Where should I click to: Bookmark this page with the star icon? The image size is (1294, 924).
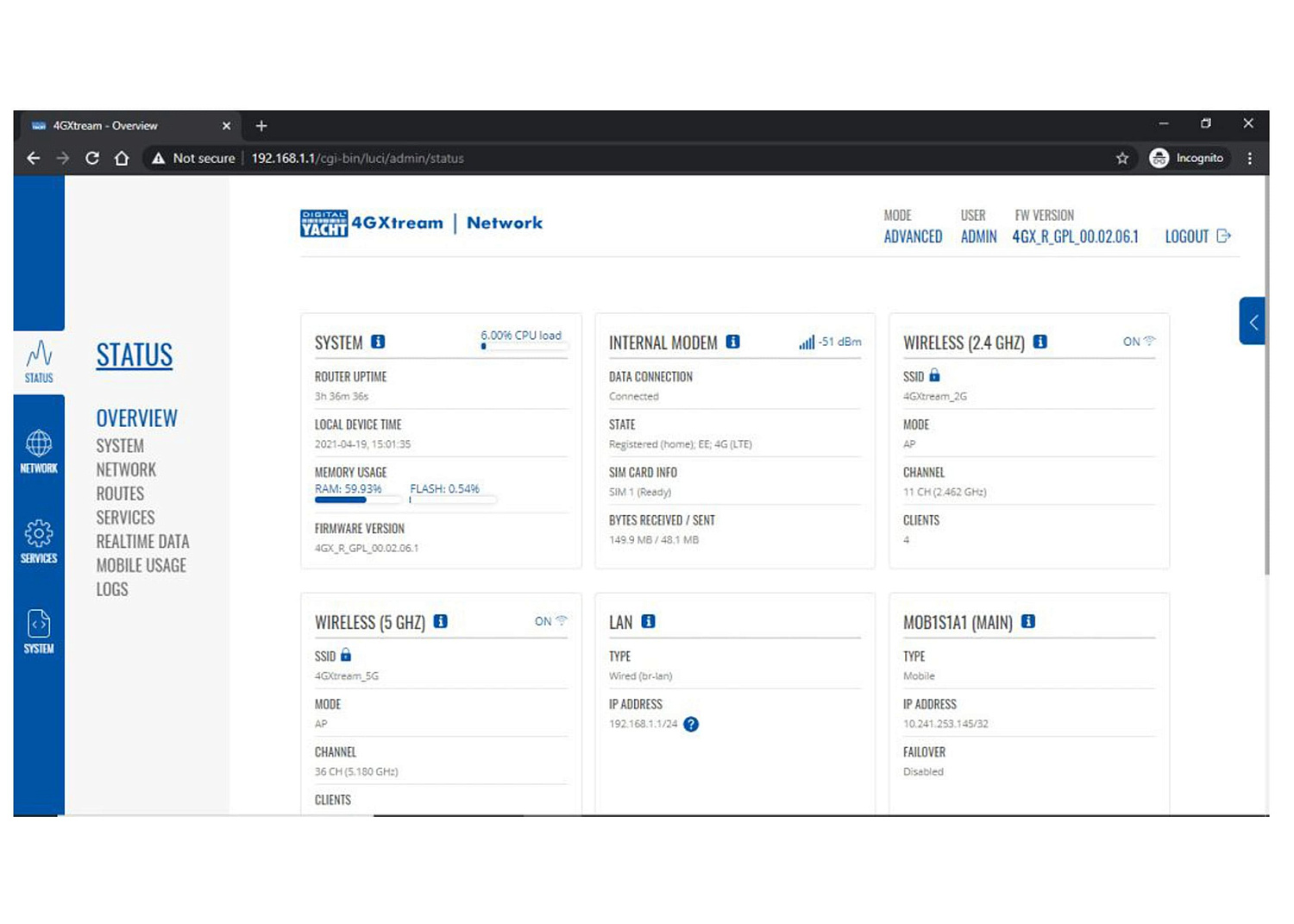[1122, 158]
